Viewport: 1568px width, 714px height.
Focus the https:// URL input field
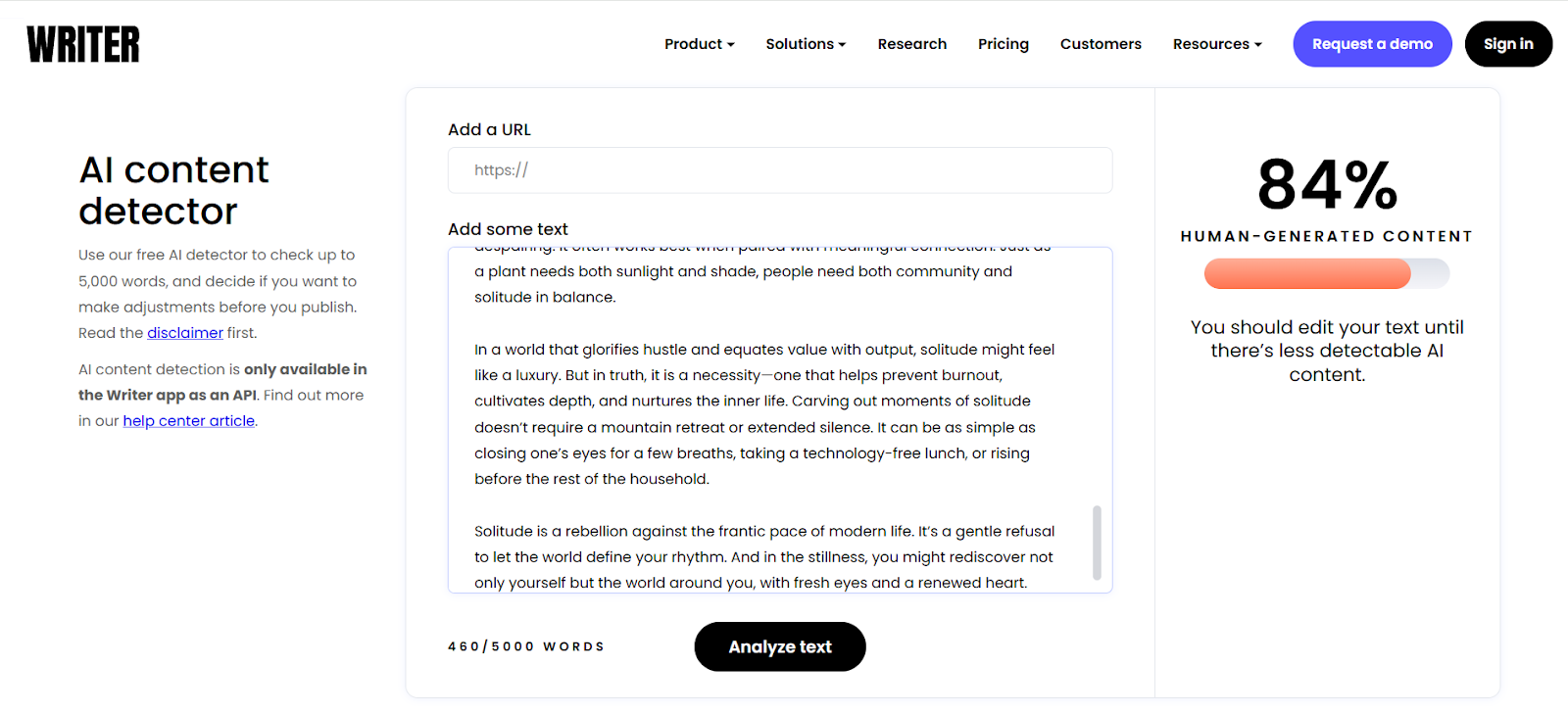click(779, 170)
